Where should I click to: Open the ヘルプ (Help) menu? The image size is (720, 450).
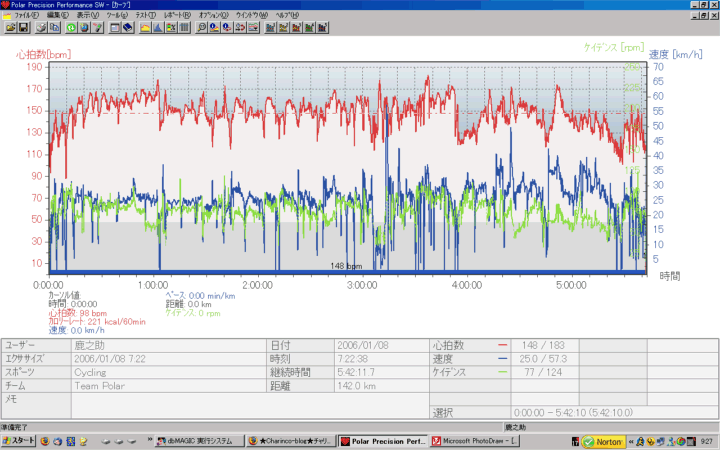pos(287,16)
